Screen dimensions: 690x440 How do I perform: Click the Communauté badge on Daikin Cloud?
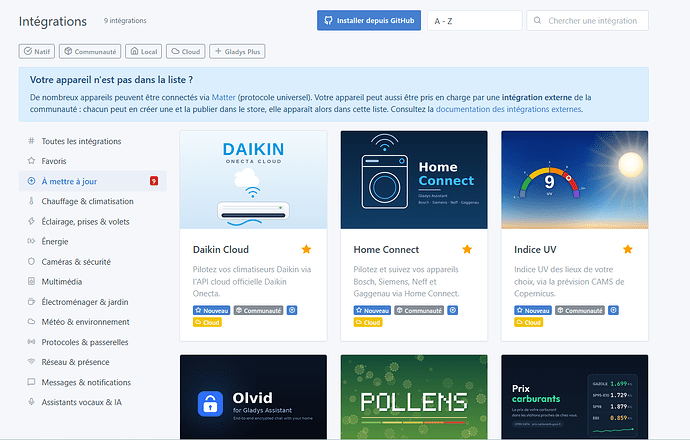pyautogui.click(x=258, y=310)
